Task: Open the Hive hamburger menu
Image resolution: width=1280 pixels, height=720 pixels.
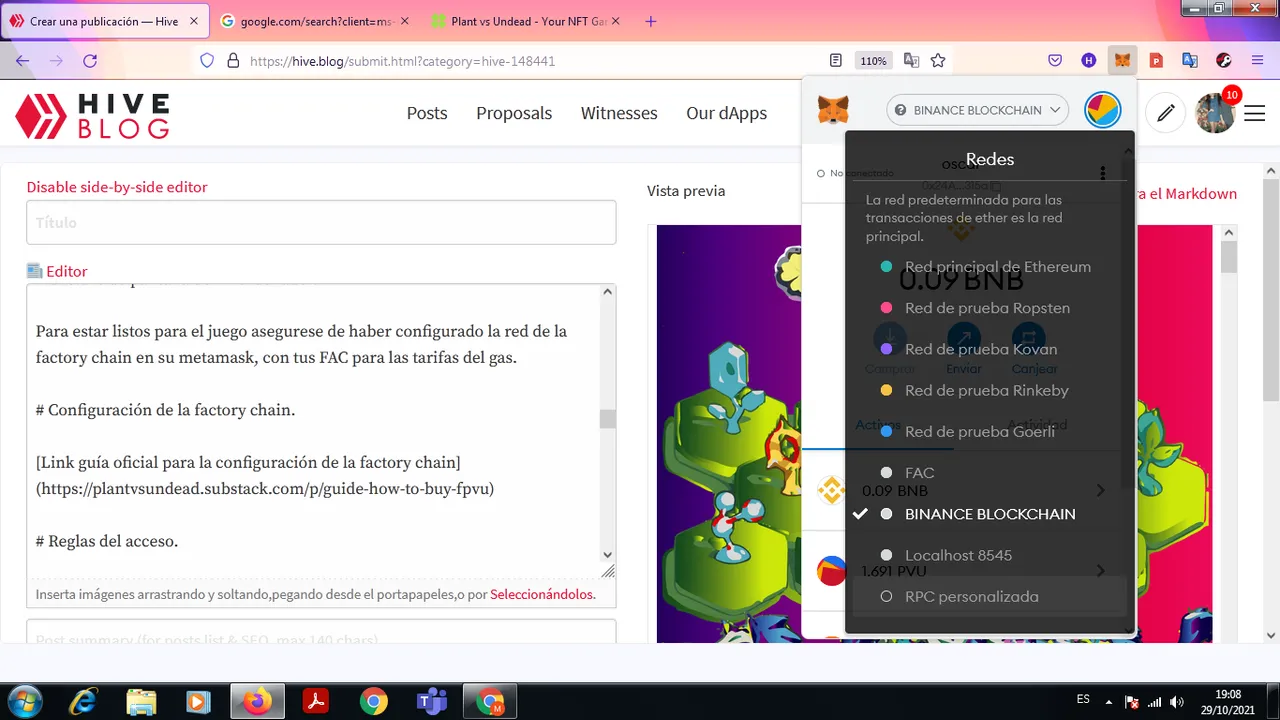Action: tap(1254, 113)
